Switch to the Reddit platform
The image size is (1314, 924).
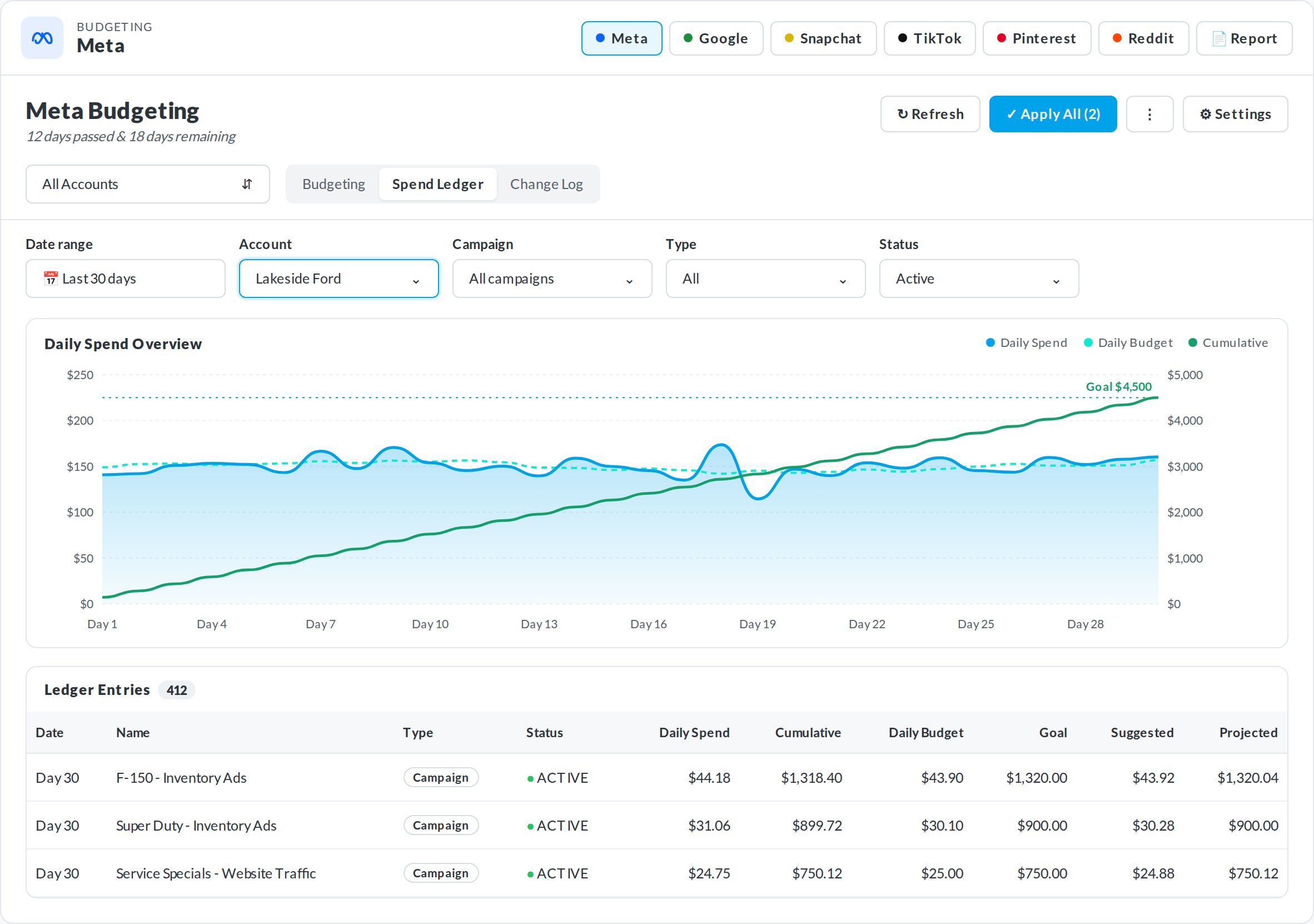(1143, 38)
